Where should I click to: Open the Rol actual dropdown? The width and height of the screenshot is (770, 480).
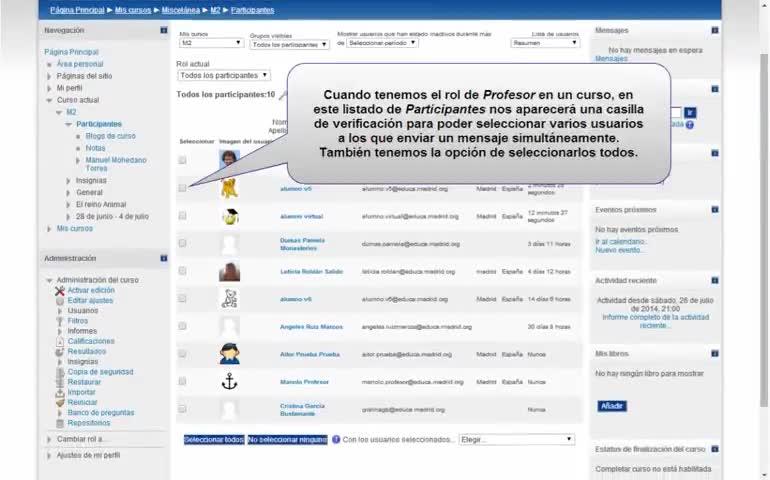[223, 75]
